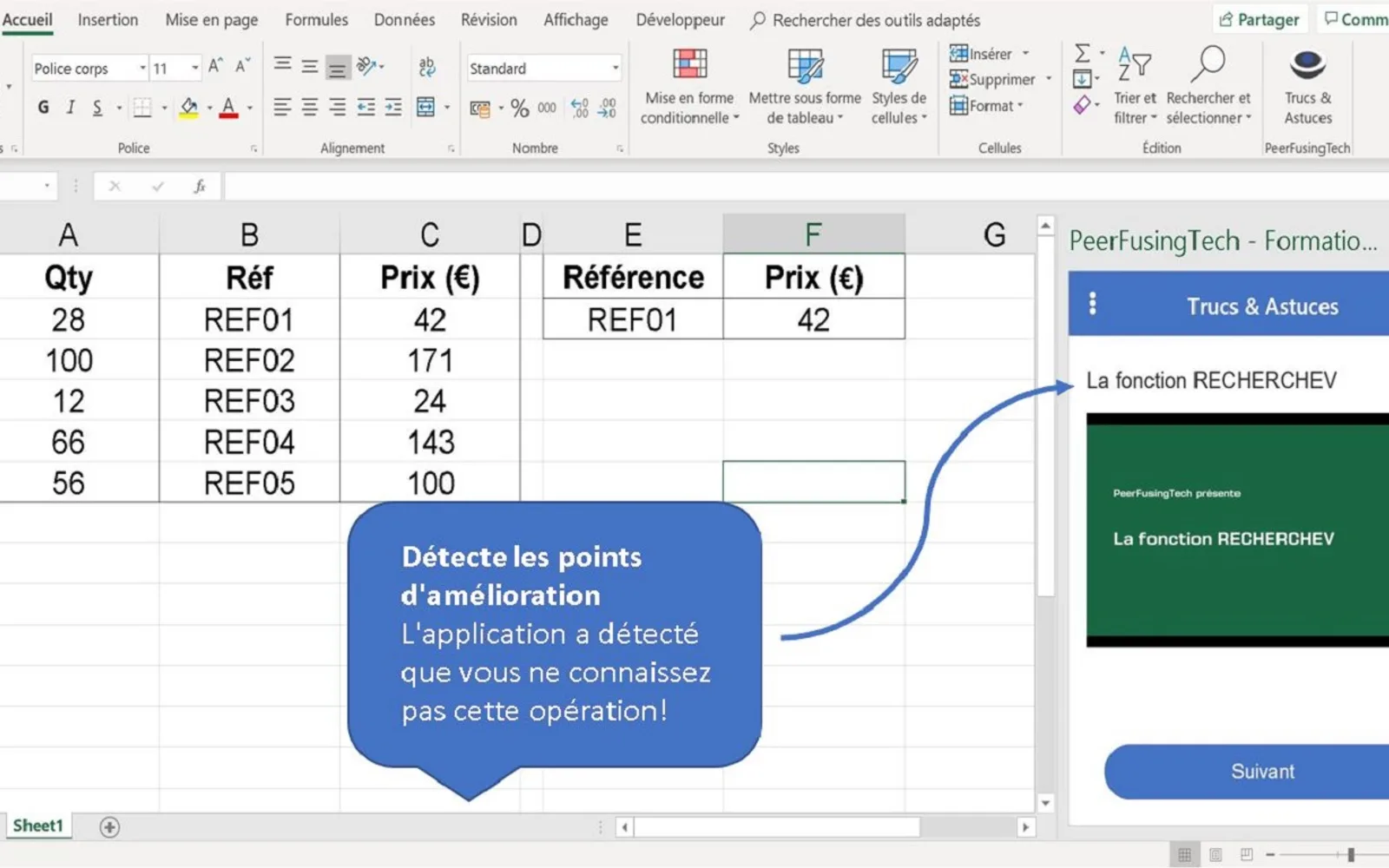The width and height of the screenshot is (1389, 868).
Task: Open Rechercher et sélectionner magnifier
Action: click(1208, 87)
